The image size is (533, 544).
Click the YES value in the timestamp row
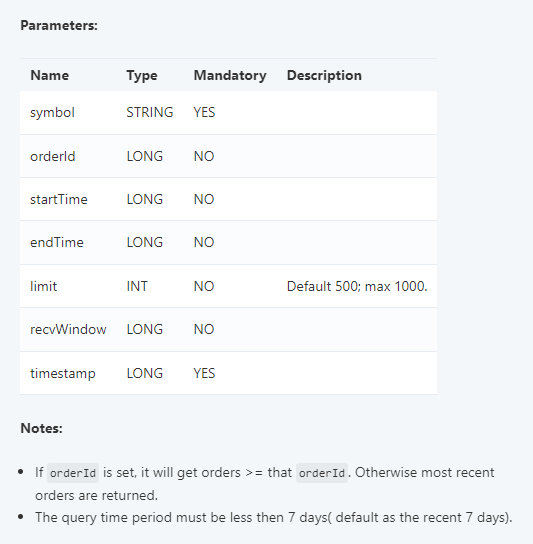(204, 373)
